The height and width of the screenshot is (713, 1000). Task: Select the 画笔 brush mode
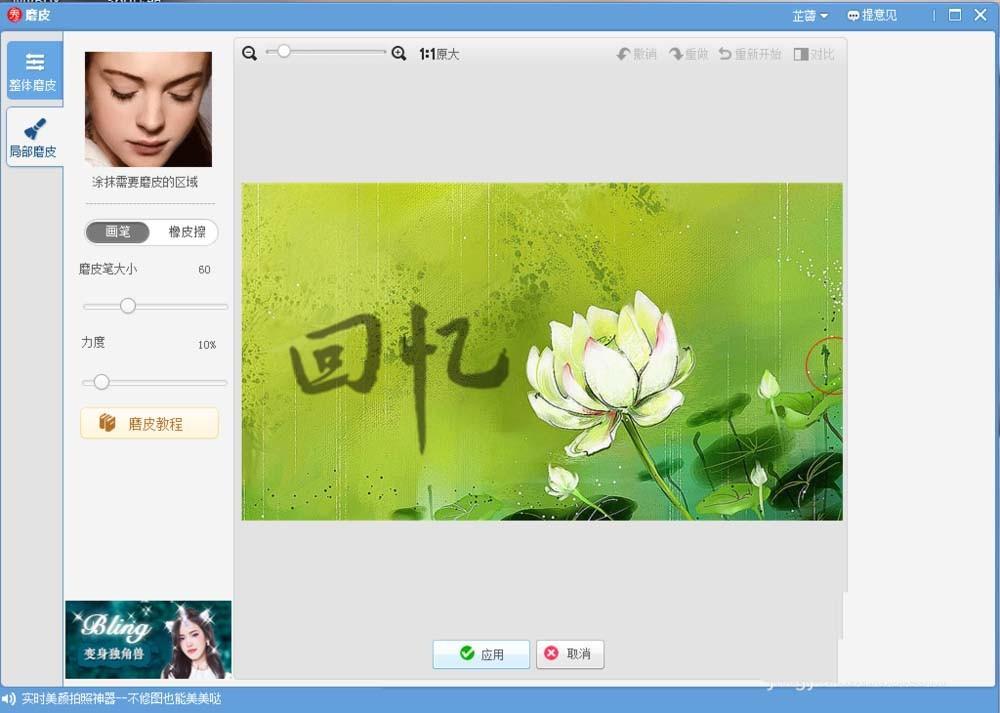[118, 232]
